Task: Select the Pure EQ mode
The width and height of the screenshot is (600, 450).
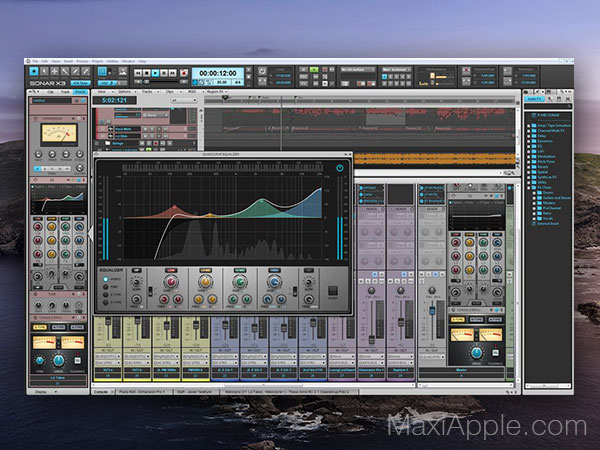Action: [x=106, y=287]
